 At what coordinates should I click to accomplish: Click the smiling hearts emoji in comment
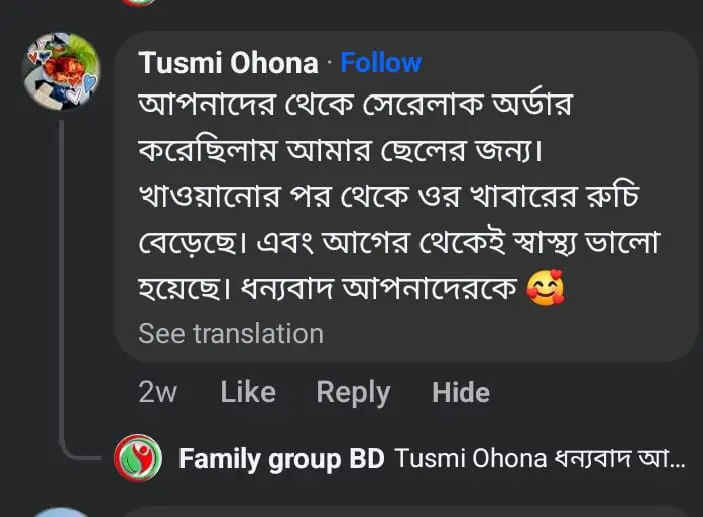point(545,288)
